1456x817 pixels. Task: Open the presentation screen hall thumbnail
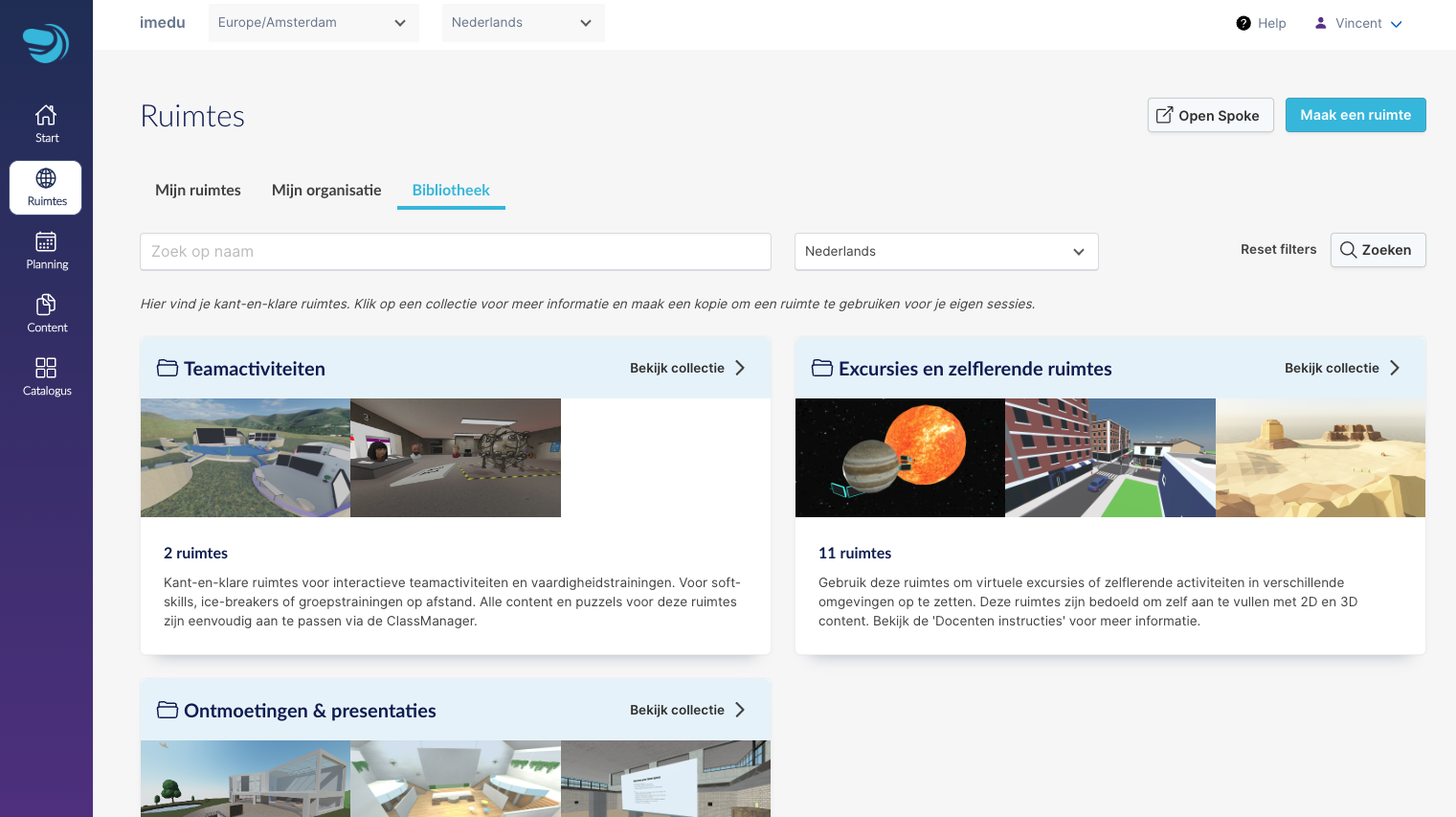click(665, 779)
